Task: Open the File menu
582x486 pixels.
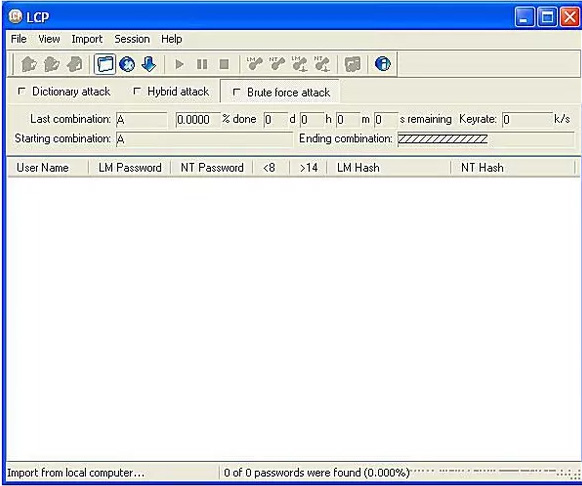Action: coord(19,39)
